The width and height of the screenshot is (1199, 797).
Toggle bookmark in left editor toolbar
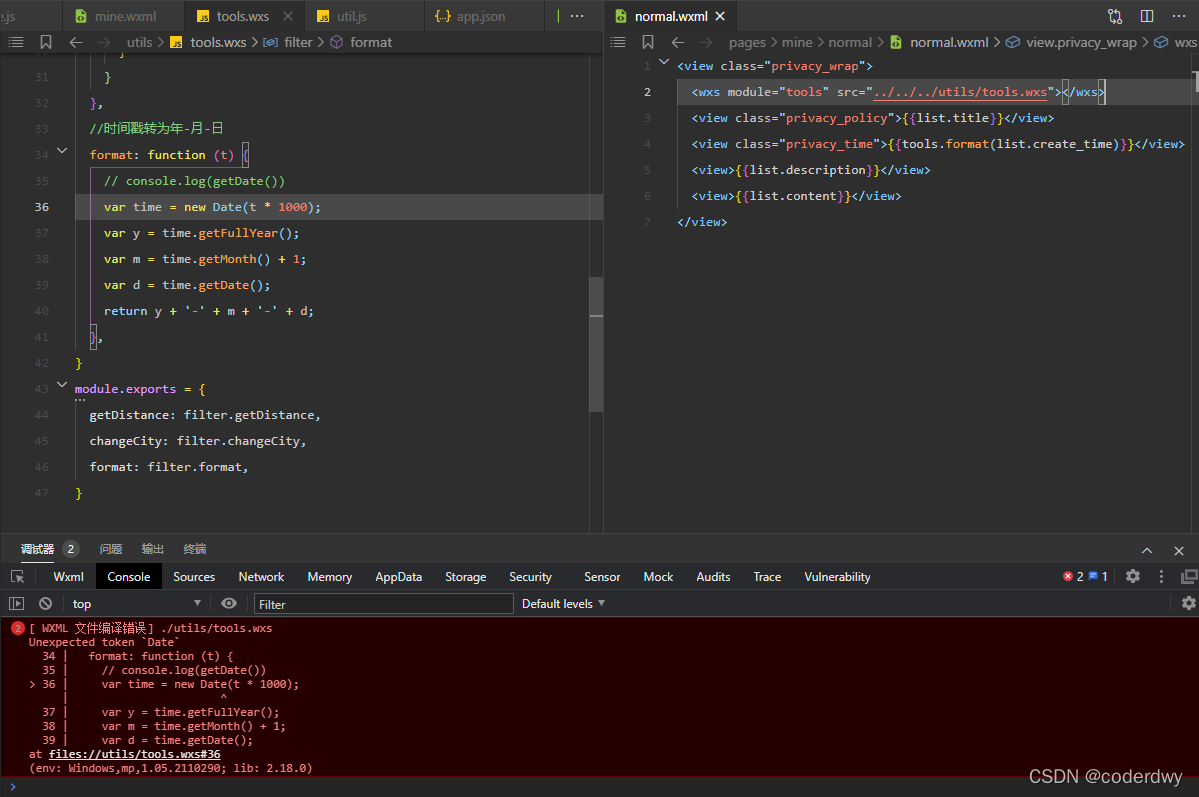tap(46, 42)
